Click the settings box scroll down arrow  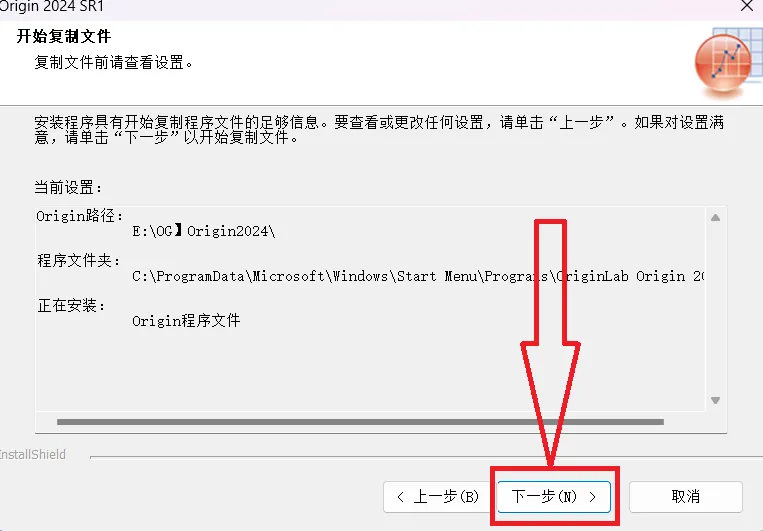pyautogui.click(x=715, y=400)
